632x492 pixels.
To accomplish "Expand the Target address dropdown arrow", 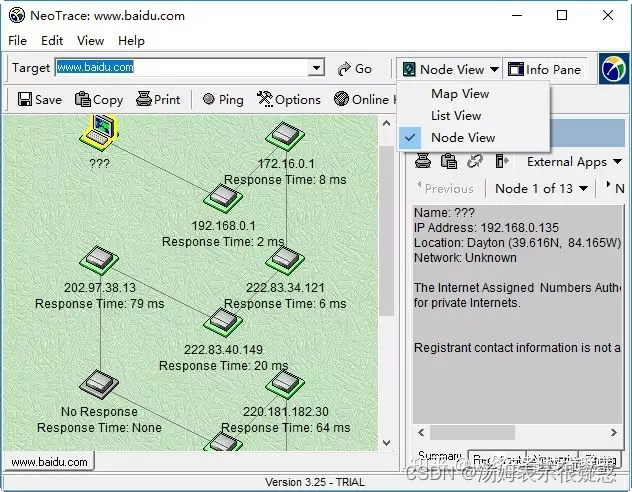I will click(316, 67).
